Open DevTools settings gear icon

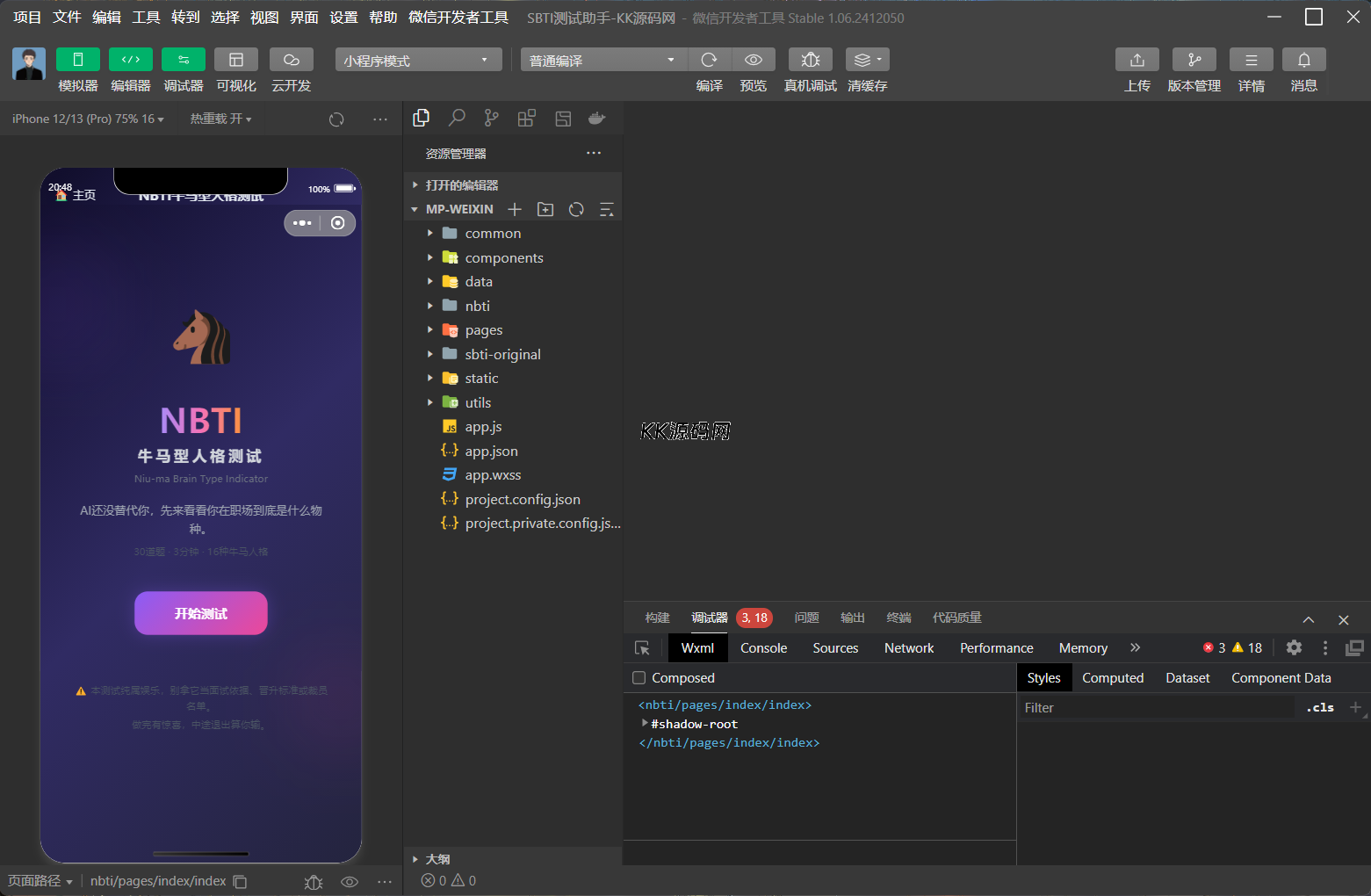coord(1294,648)
